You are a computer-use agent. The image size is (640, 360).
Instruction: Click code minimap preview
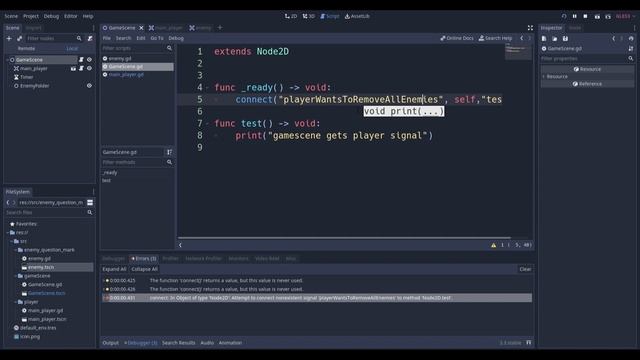point(518,51)
